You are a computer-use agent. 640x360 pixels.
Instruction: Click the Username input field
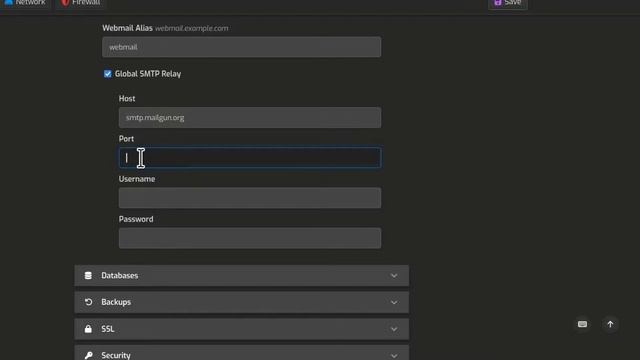tap(250, 198)
